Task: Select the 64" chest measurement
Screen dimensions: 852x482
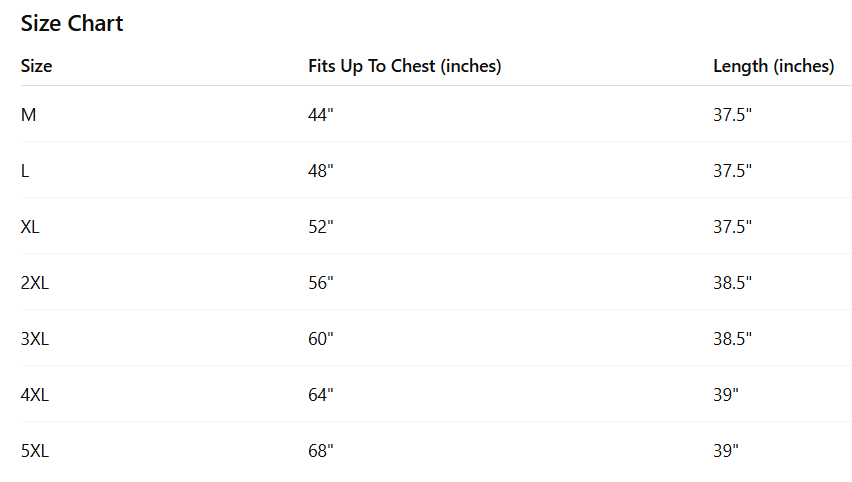Action: click(321, 395)
